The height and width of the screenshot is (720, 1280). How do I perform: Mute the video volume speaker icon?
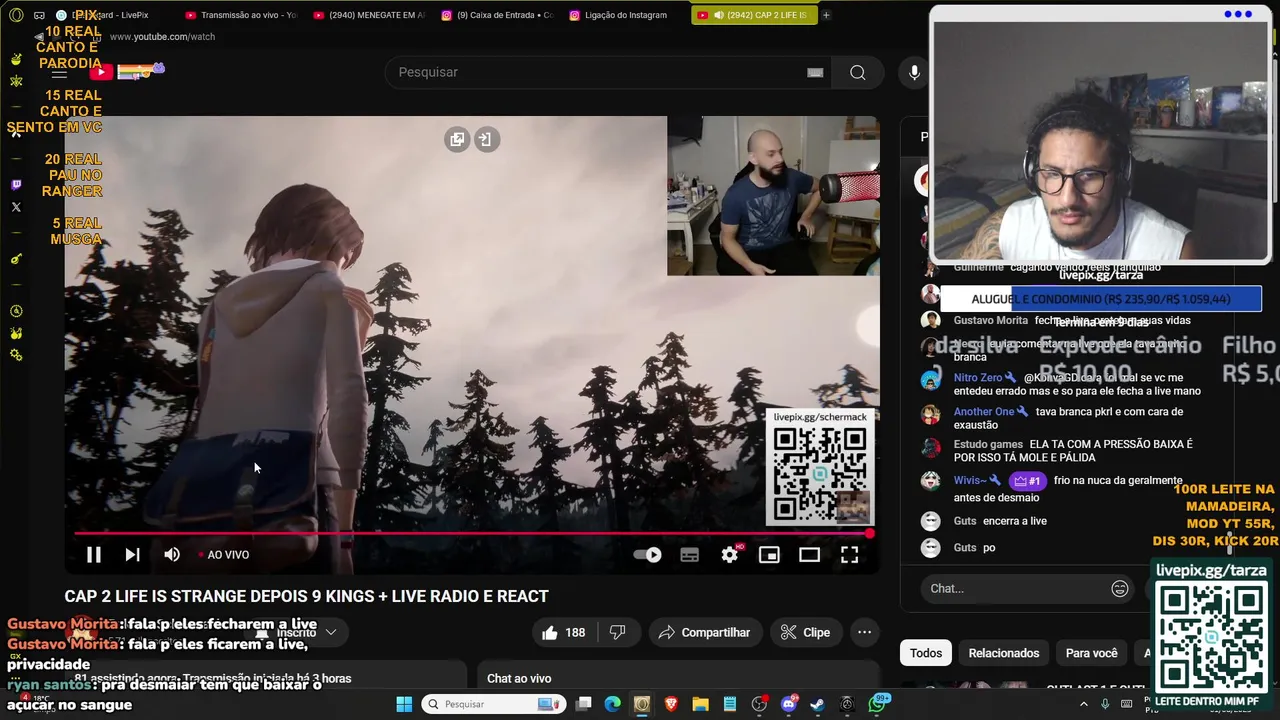click(172, 555)
